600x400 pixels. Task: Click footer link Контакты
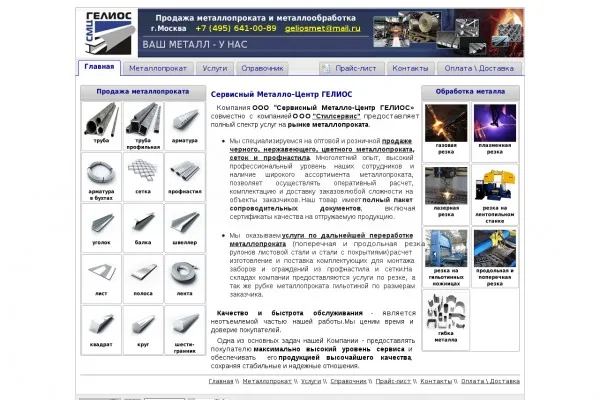(436, 381)
